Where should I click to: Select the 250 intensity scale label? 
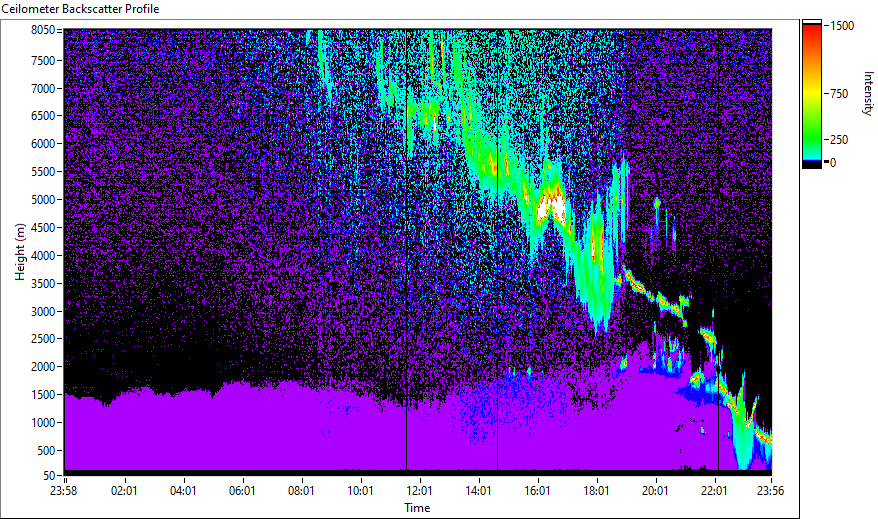(x=839, y=140)
